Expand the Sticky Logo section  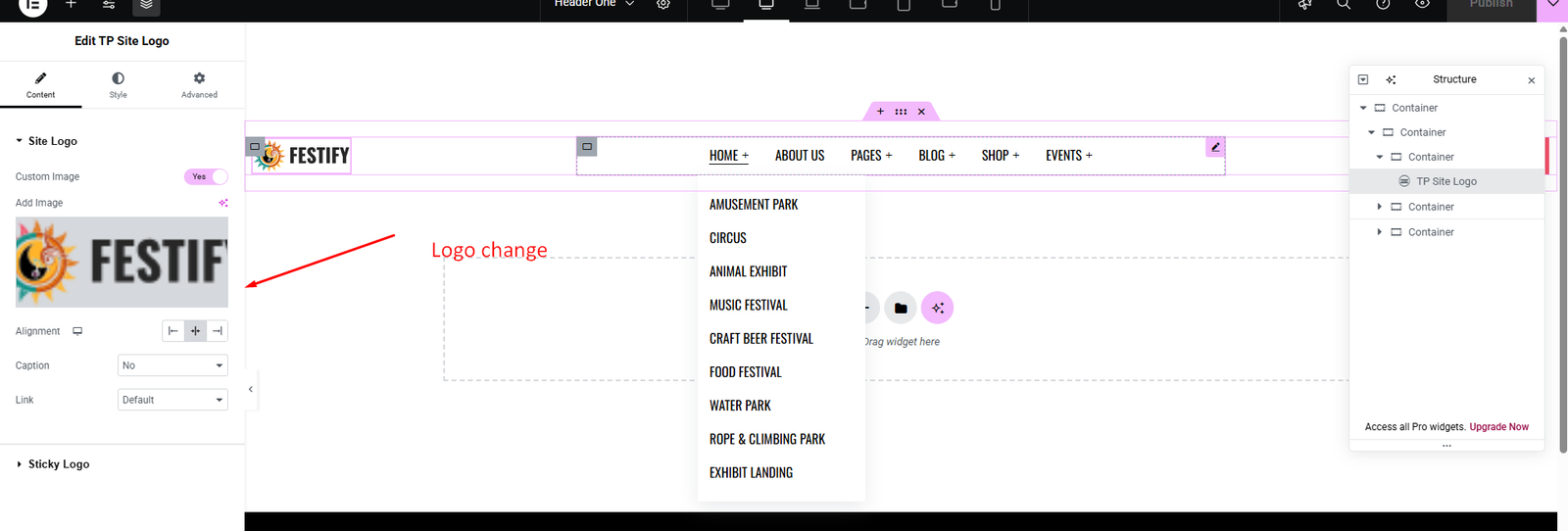click(x=59, y=464)
